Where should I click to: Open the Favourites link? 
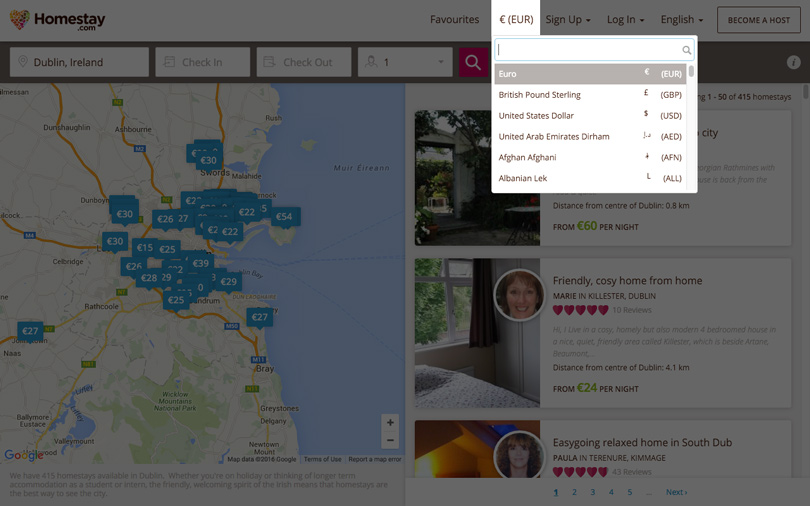coord(454,20)
